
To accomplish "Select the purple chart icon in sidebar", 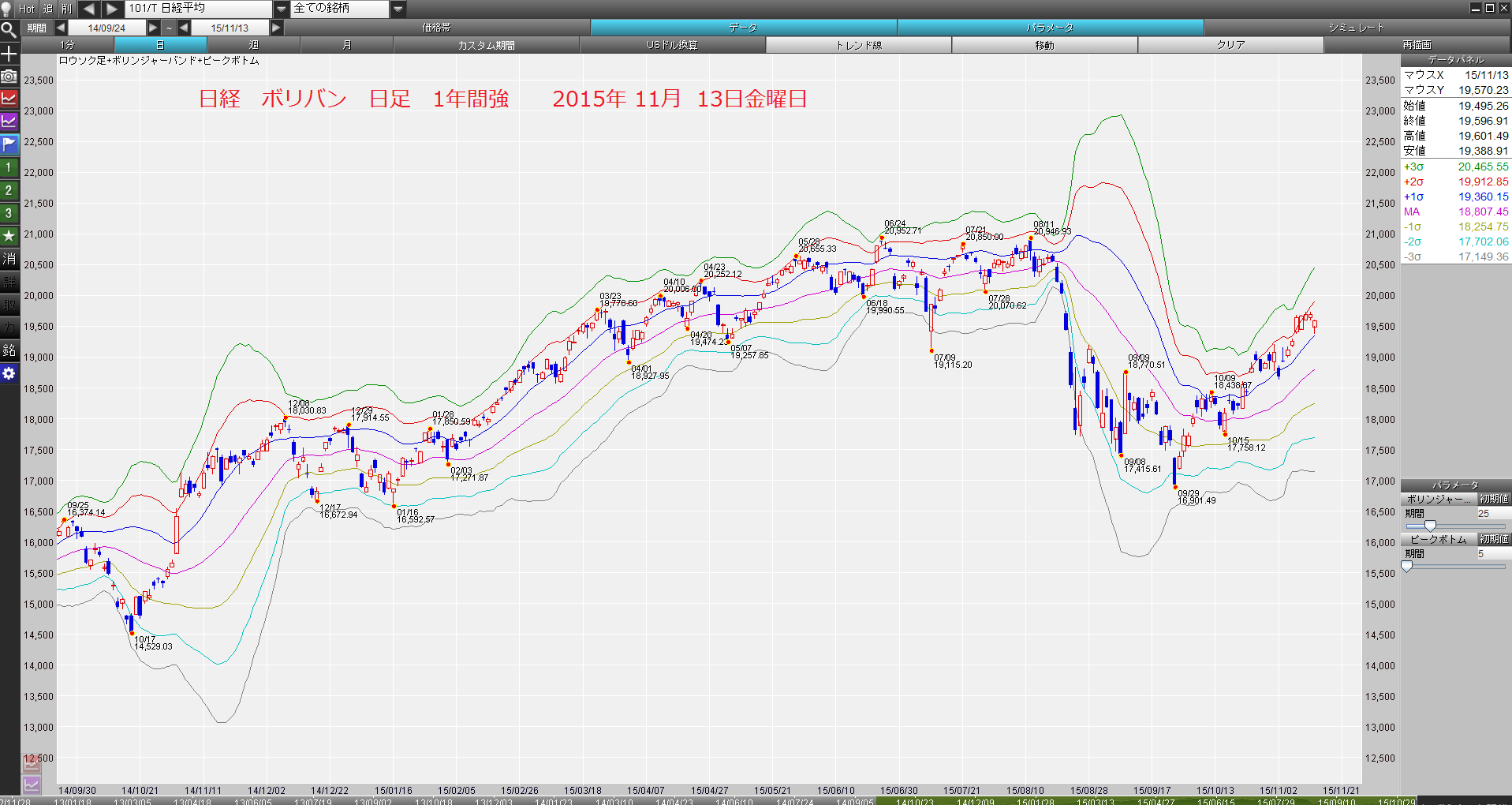I will (9, 122).
